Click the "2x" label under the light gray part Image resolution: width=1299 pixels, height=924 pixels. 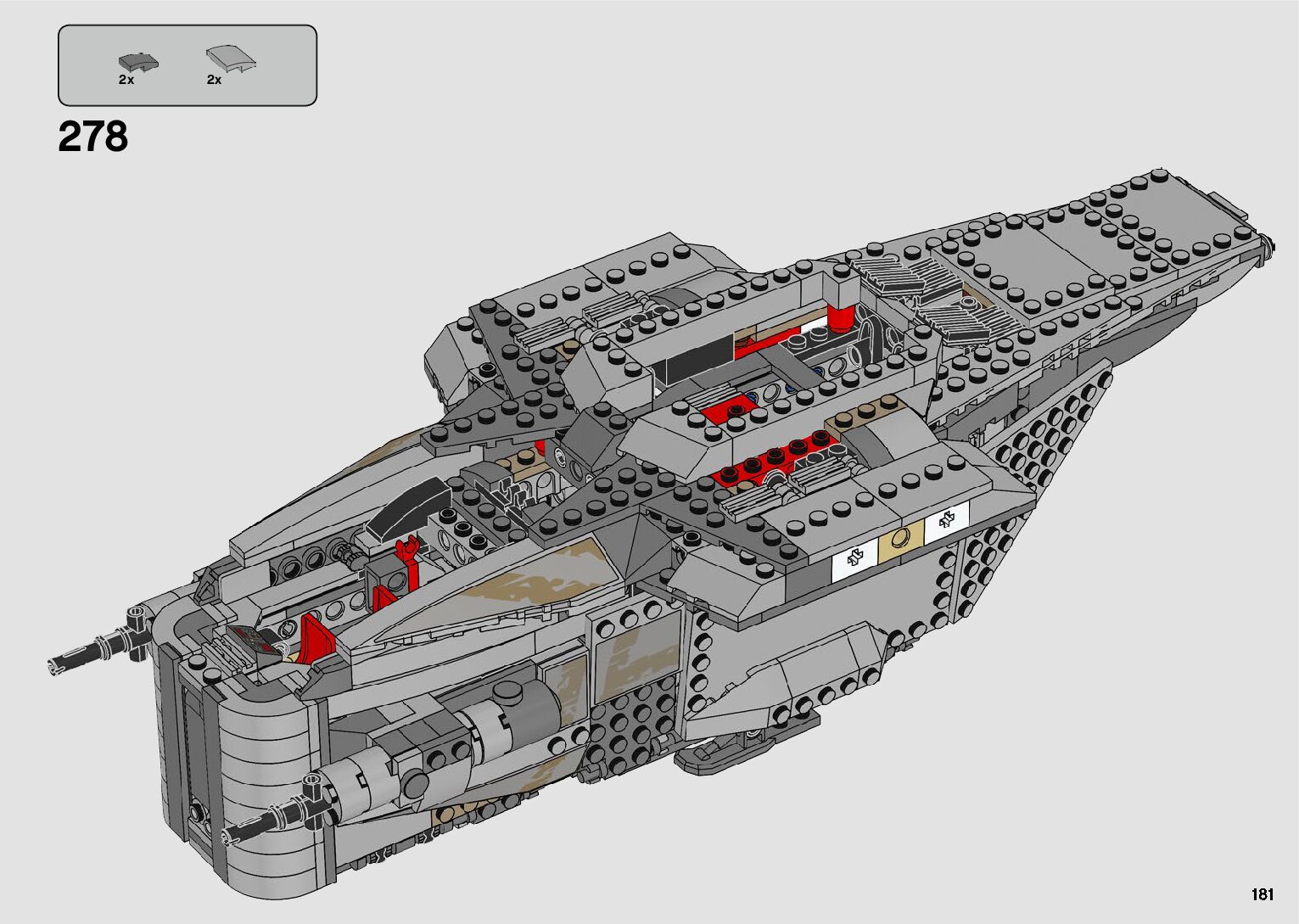[x=214, y=80]
